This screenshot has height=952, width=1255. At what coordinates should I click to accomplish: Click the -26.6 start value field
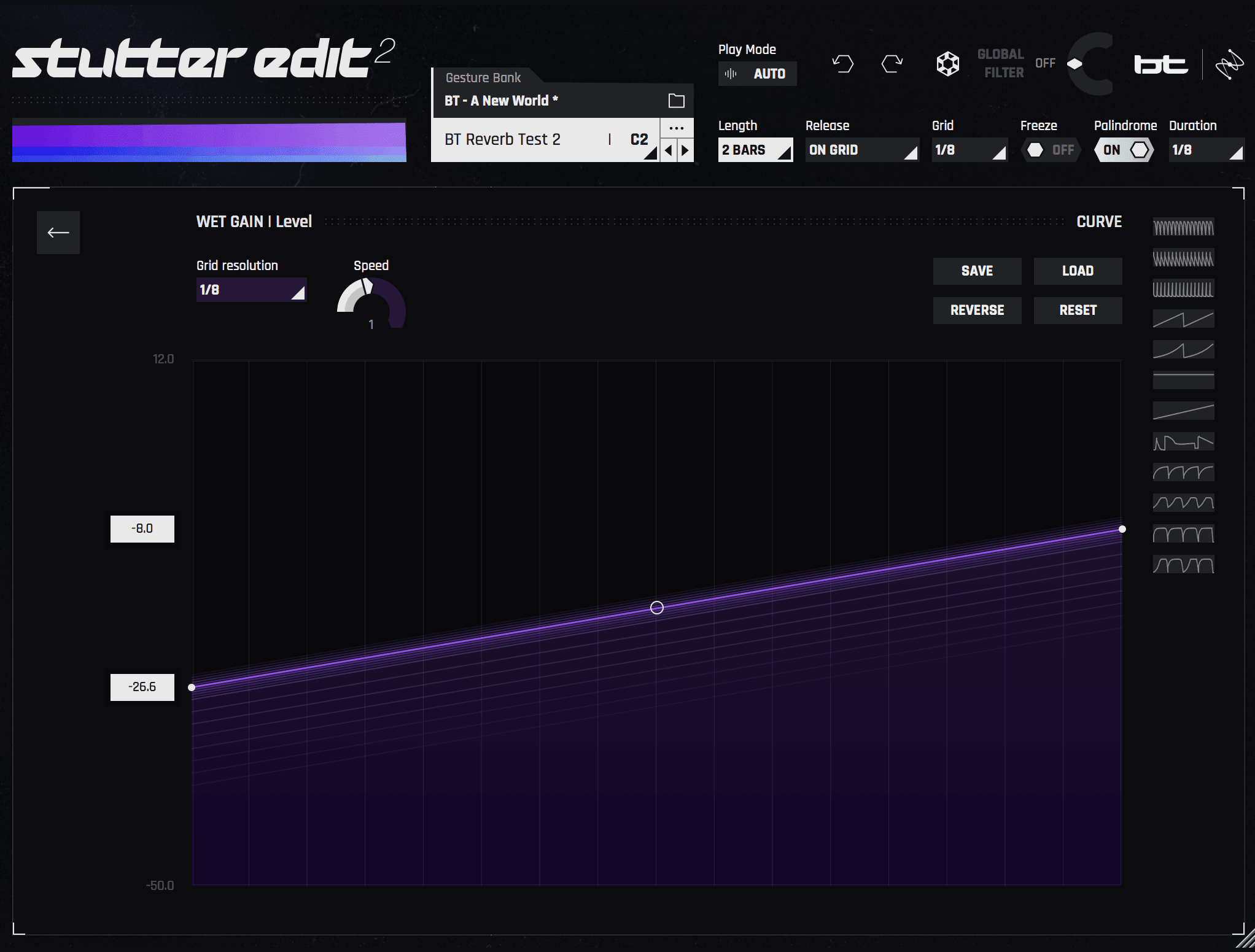pyautogui.click(x=142, y=687)
